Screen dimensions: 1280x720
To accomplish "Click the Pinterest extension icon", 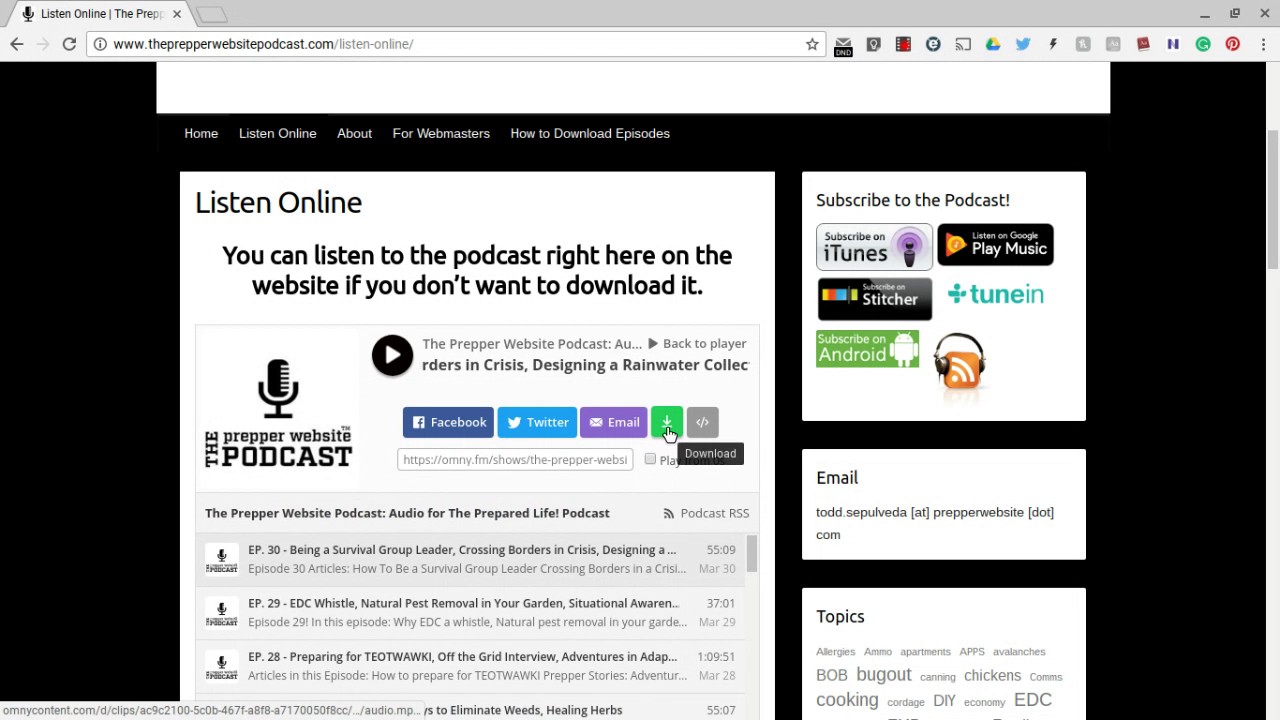I will point(1233,44).
